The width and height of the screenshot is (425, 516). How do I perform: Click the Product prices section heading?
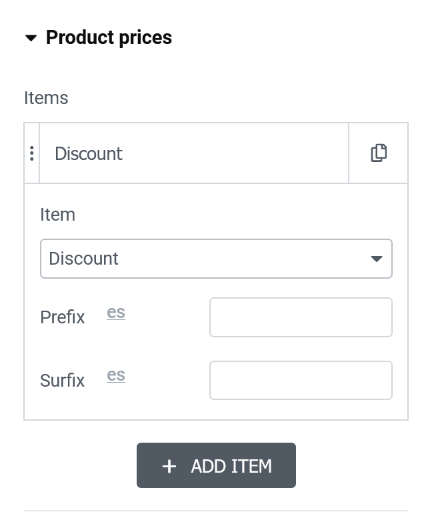(109, 37)
